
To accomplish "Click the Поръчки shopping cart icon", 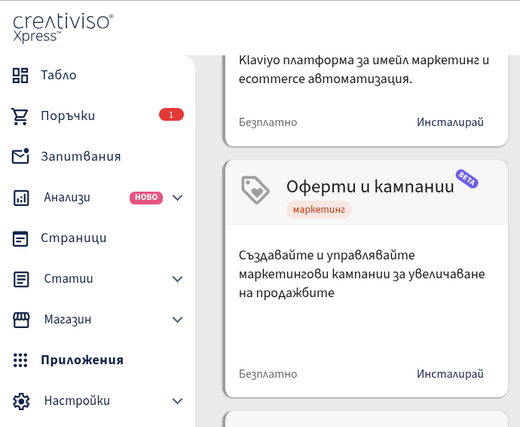I will 20,116.
